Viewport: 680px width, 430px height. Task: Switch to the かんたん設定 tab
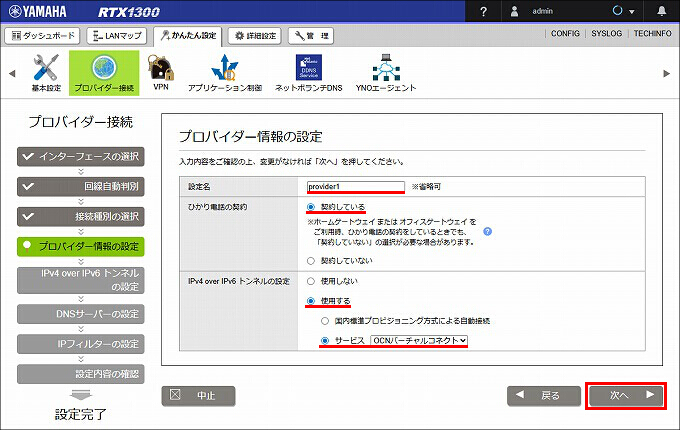pyautogui.click(x=188, y=36)
